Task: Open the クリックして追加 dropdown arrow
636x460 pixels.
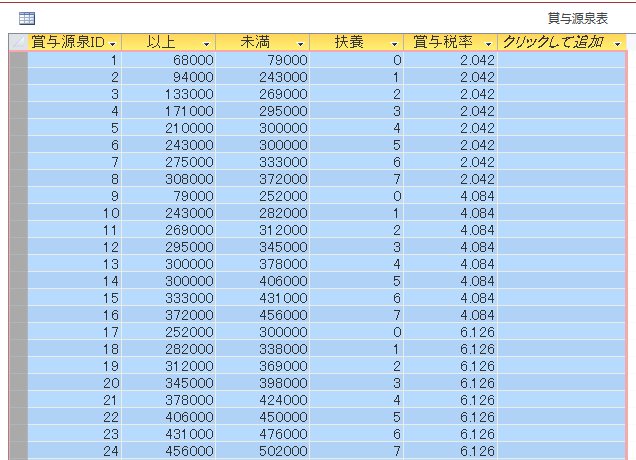Action: tap(617, 44)
